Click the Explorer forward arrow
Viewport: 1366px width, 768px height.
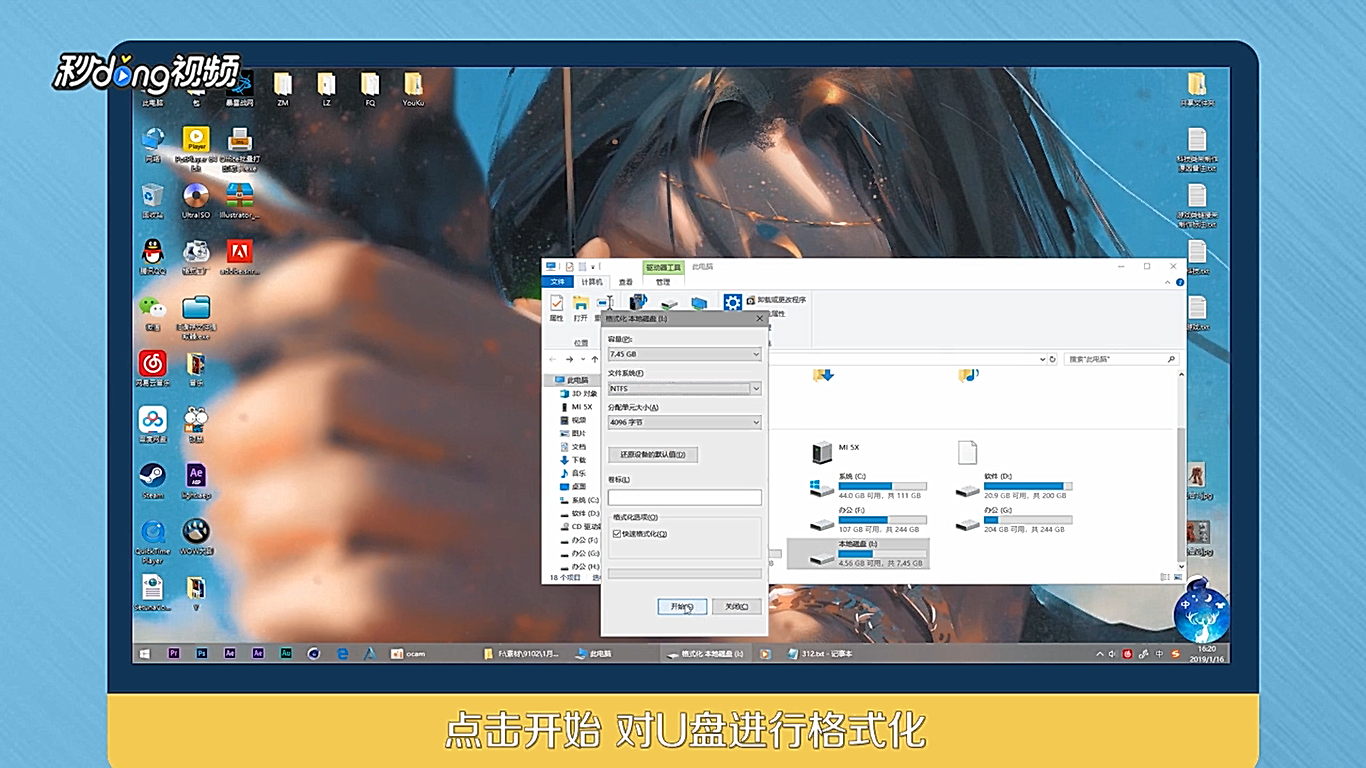(568, 358)
